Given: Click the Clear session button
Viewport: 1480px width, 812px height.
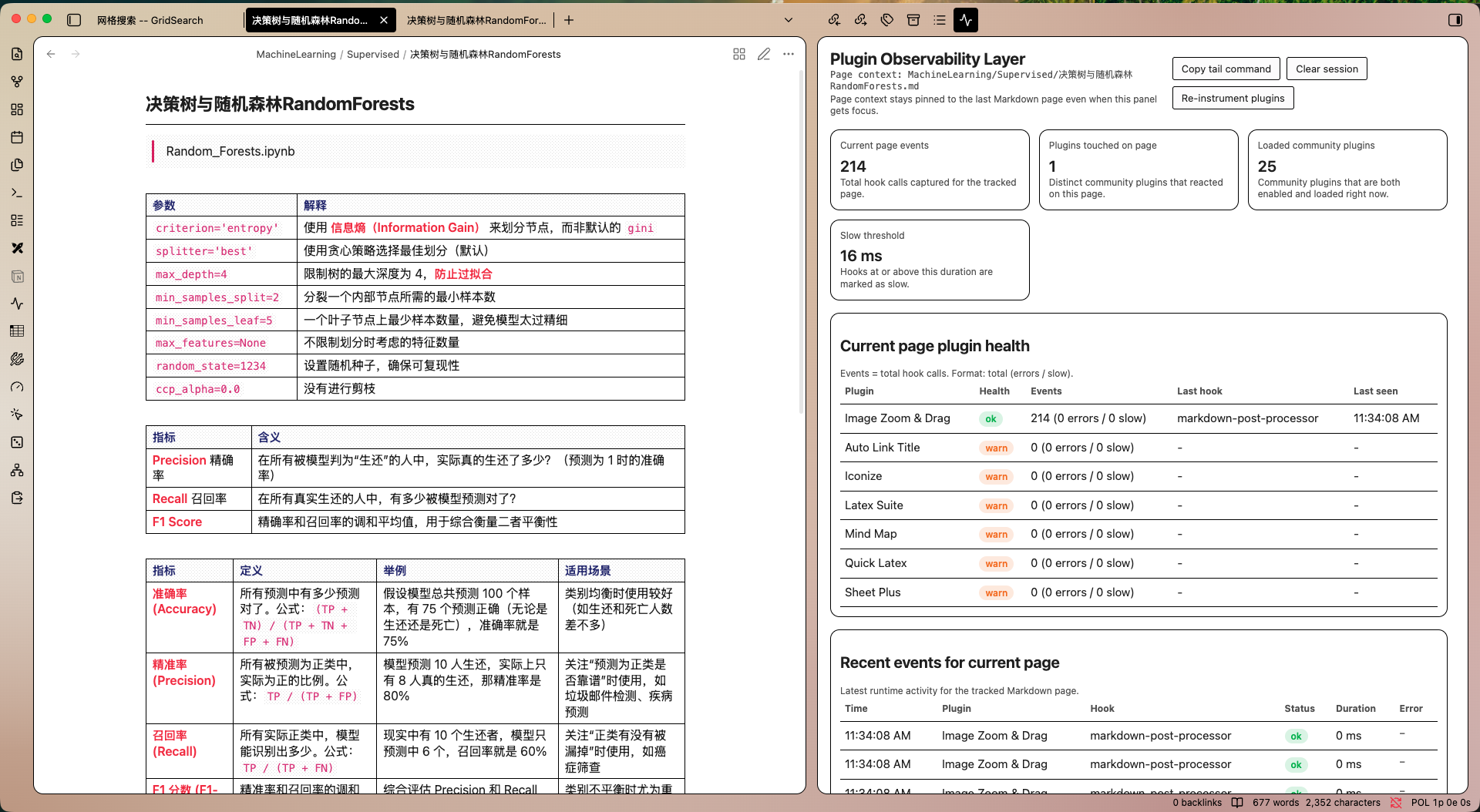Looking at the screenshot, I should tap(1327, 69).
